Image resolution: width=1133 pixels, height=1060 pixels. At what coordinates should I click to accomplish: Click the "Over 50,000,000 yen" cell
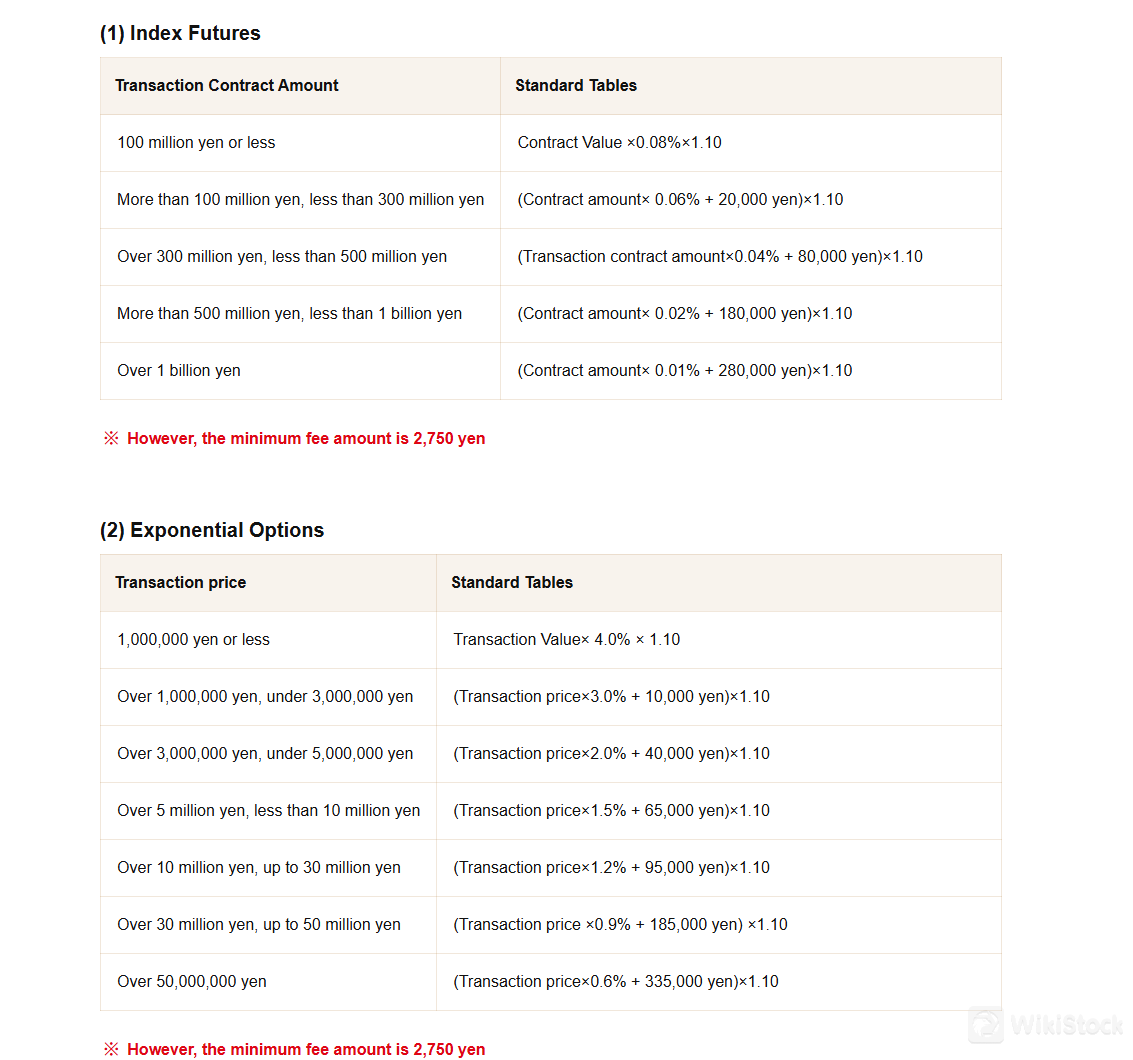(x=192, y=982)
